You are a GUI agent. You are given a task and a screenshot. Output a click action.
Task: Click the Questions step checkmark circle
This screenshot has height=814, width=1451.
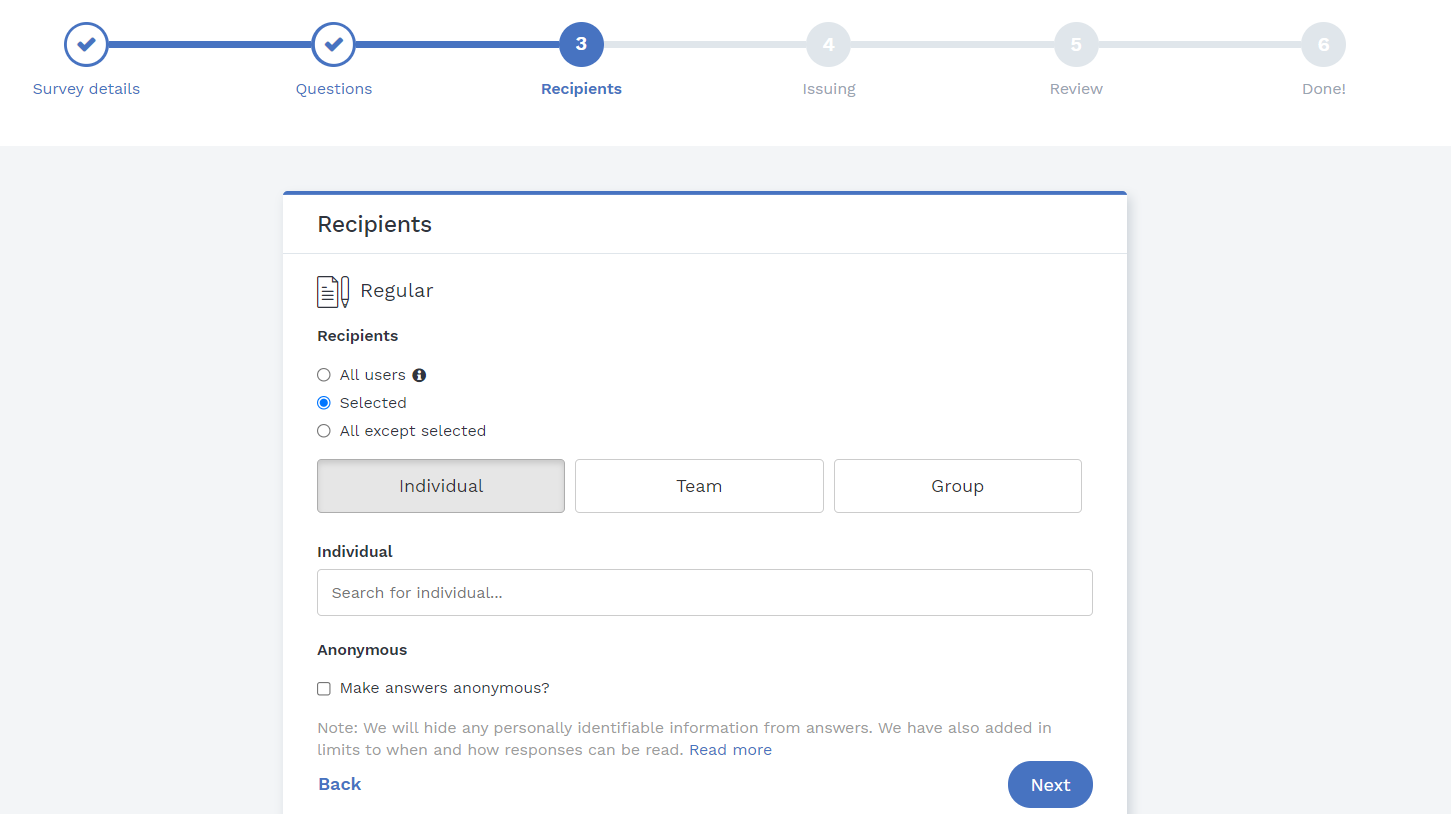(x=334, y=44)
